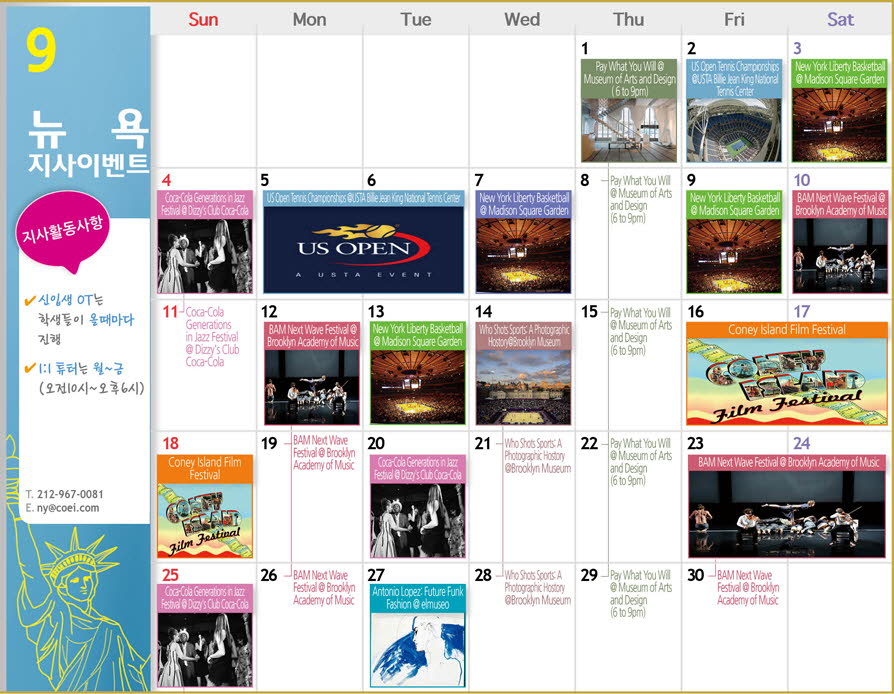Viewport: 894px width, 694px height.
Task: Click the Who Shot Sports label on the 14th
Action: point(523,336)
